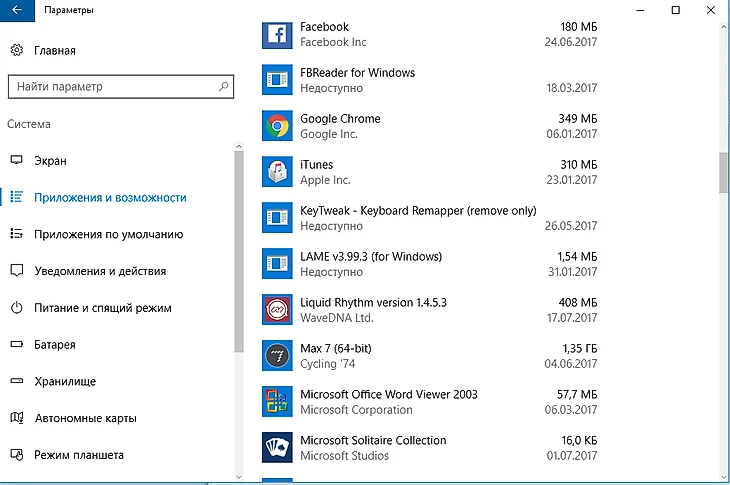Click the FBReader for Windows icon
730x485 pixels.
276,80
